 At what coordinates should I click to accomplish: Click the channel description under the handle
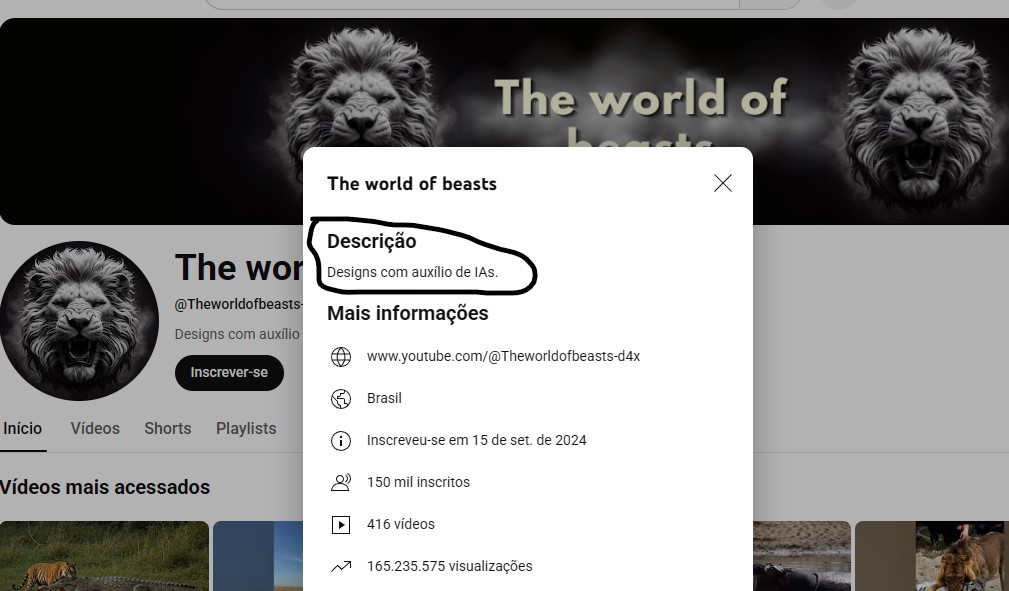[237, 334]
